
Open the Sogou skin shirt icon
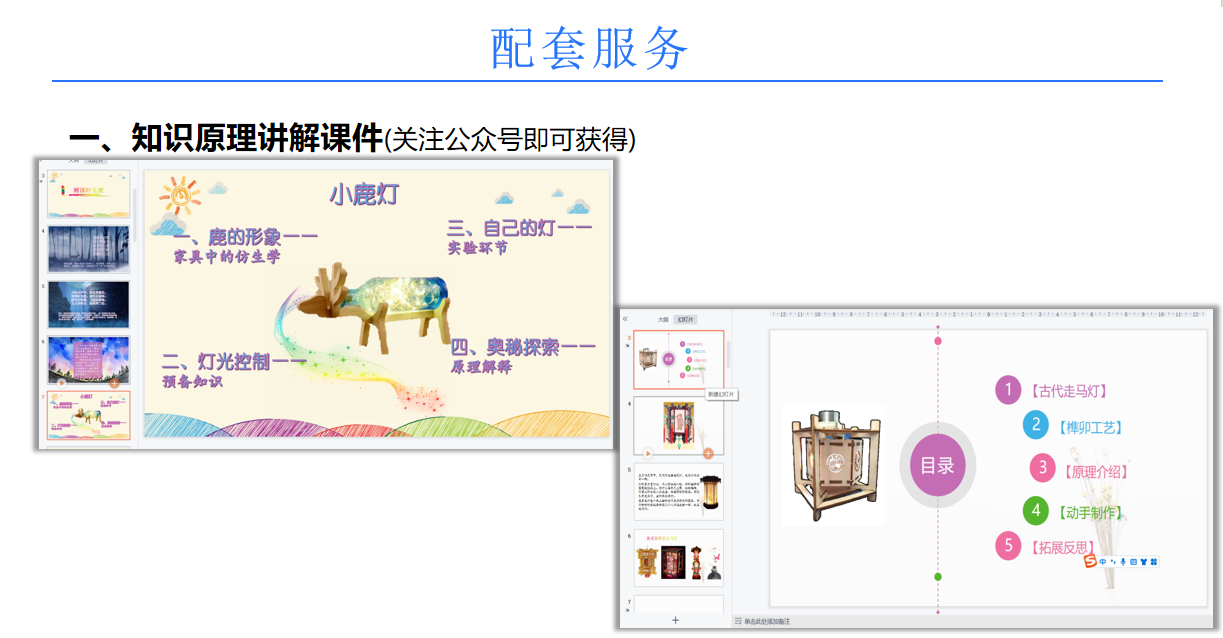1143,562
